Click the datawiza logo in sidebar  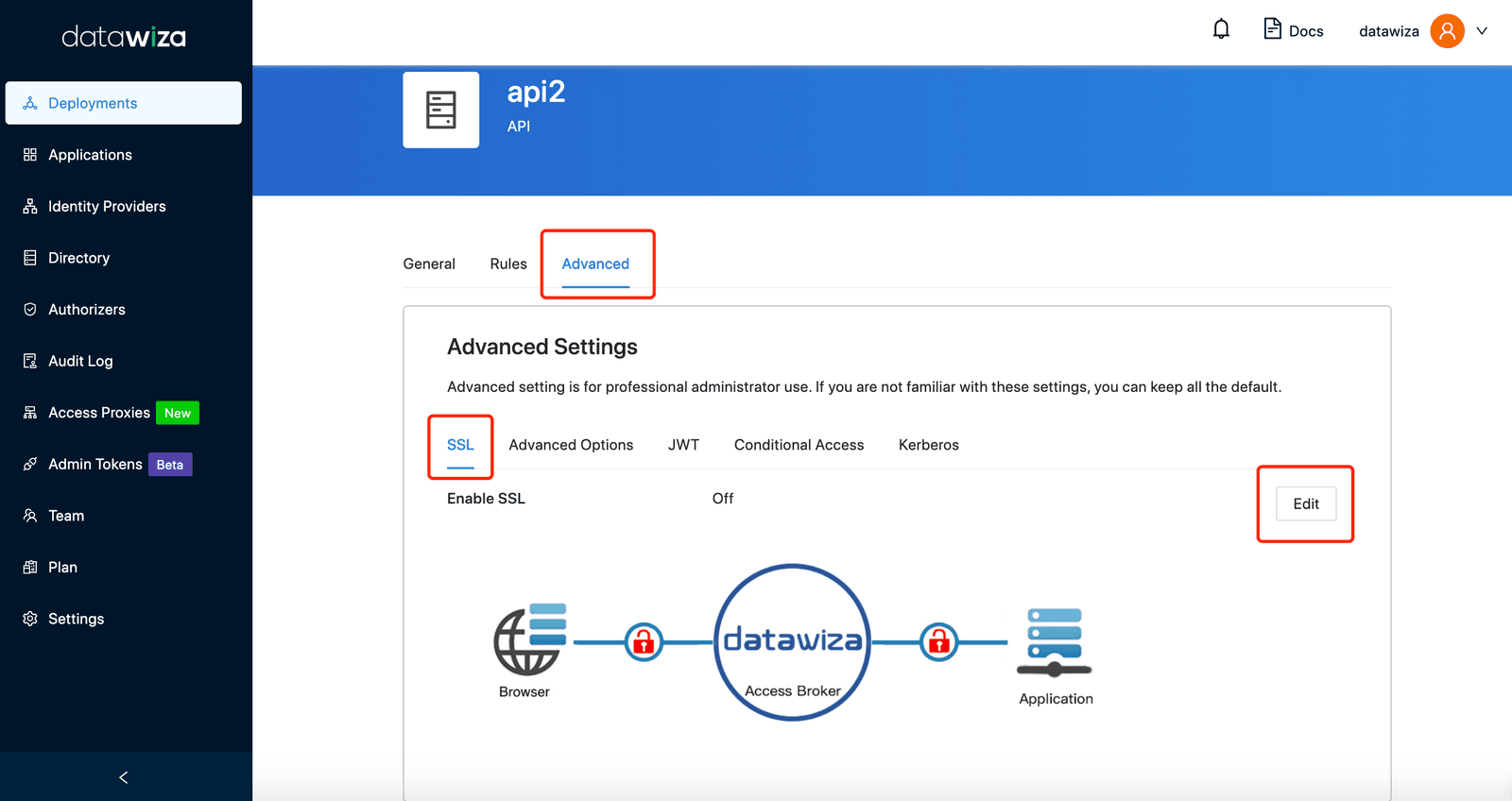(x=124, y=37)
